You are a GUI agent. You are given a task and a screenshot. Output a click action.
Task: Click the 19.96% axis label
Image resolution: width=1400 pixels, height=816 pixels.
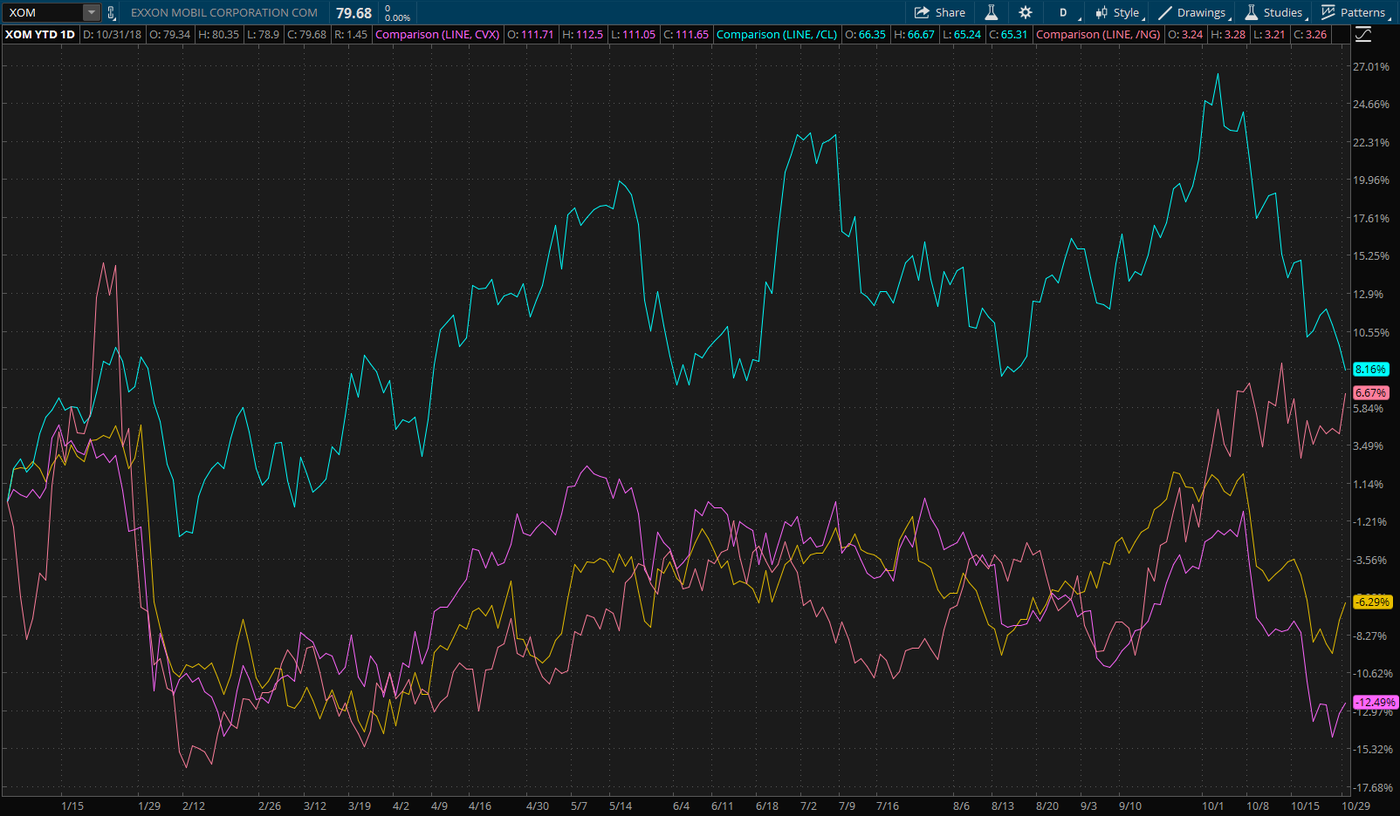[x=1371, y=180]
